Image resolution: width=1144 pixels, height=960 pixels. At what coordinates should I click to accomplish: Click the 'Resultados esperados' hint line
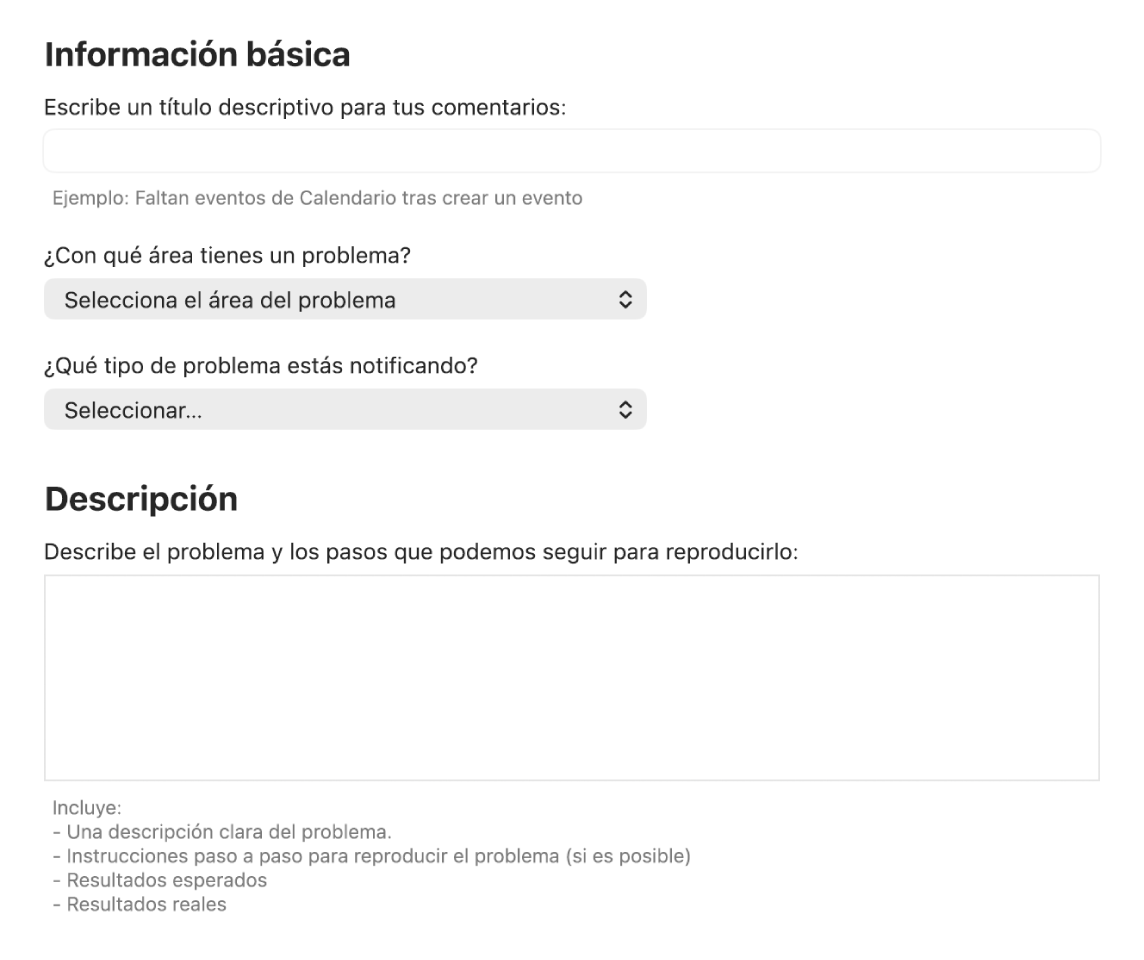(x=160, y=881)
